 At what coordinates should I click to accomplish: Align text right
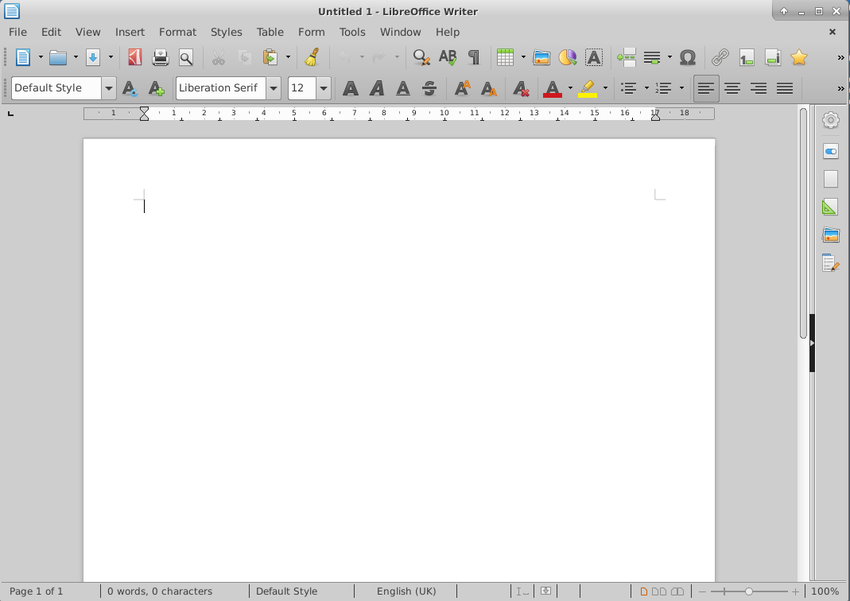758,88
